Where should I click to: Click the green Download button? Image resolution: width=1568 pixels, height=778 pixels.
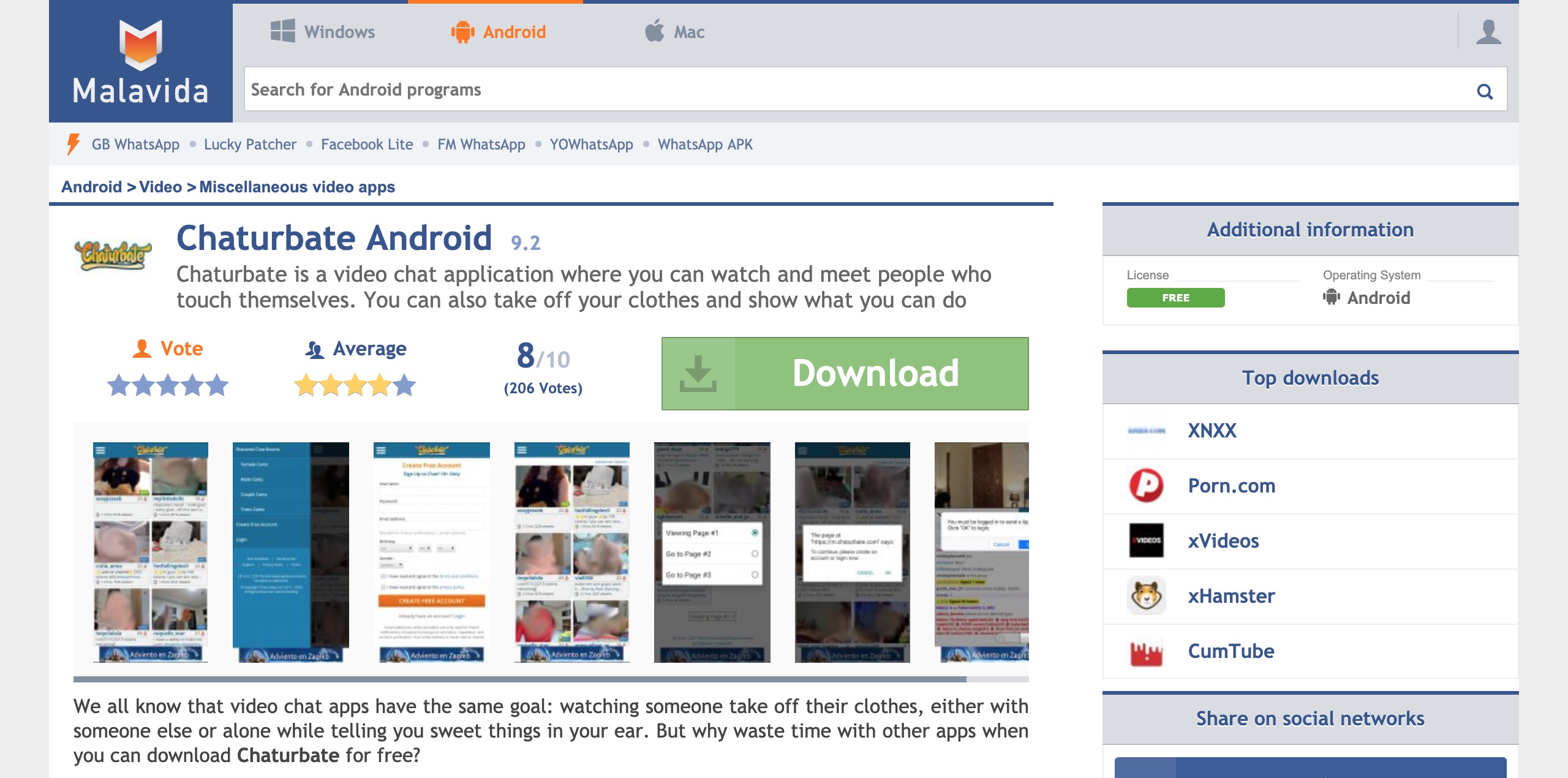click(845, 373)
